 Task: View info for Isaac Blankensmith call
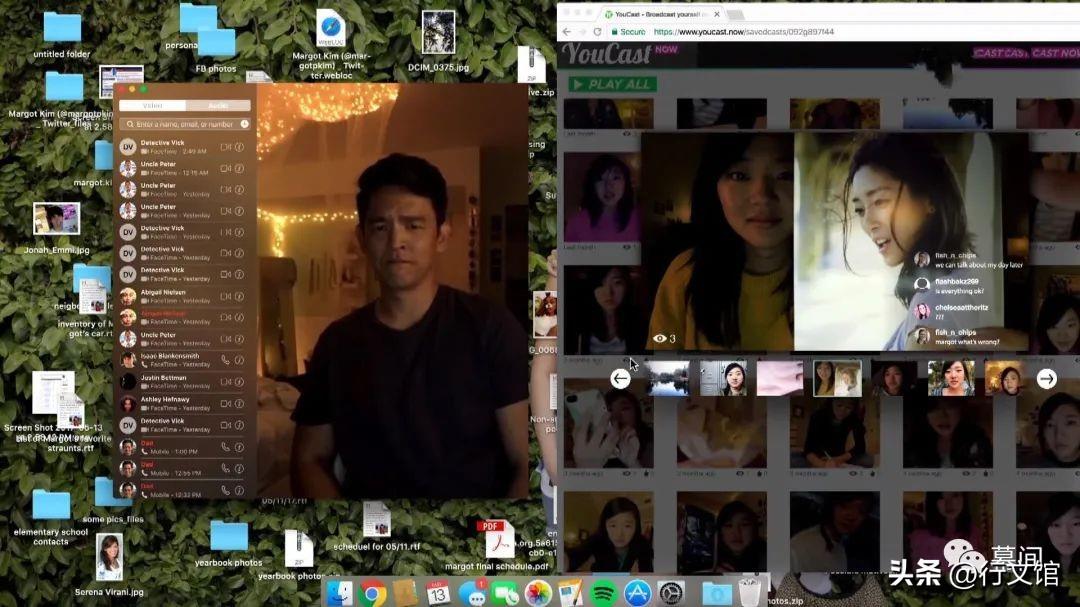click(x=240, y=360)
